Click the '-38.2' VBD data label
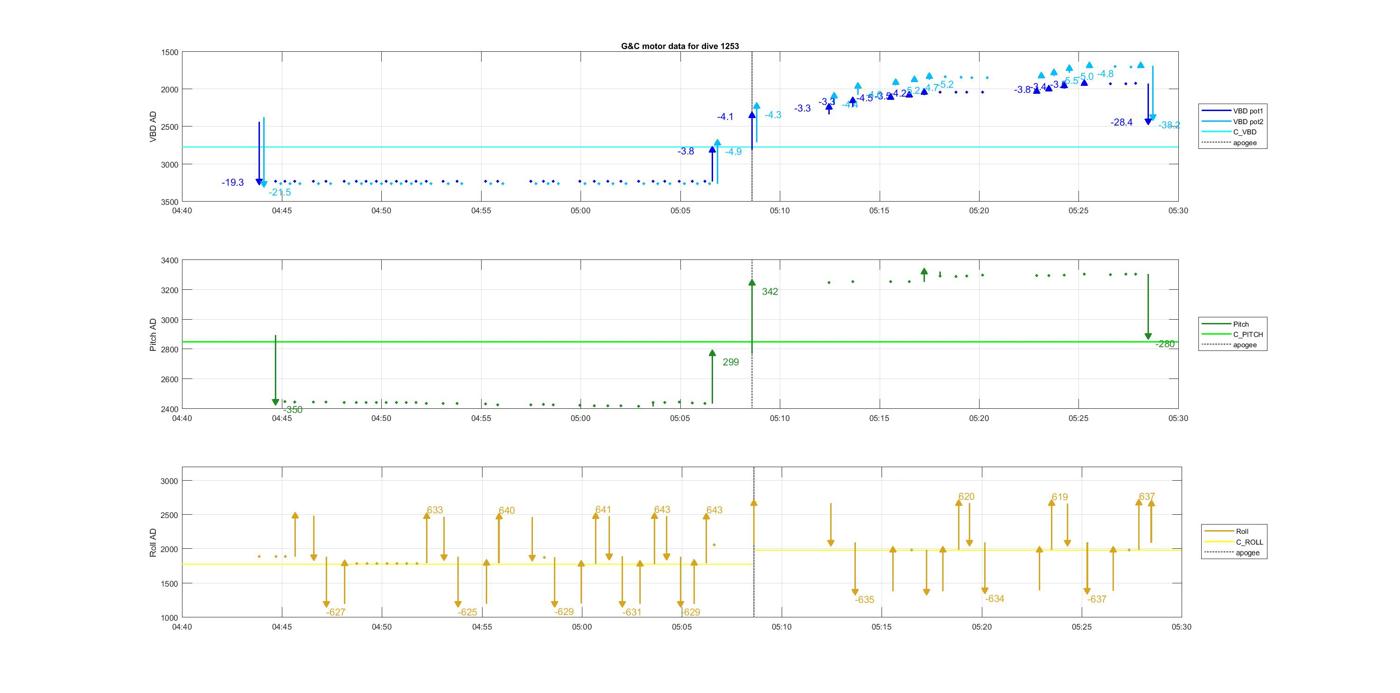This screenshot has width=1400, height=693. click(1169, 126)
